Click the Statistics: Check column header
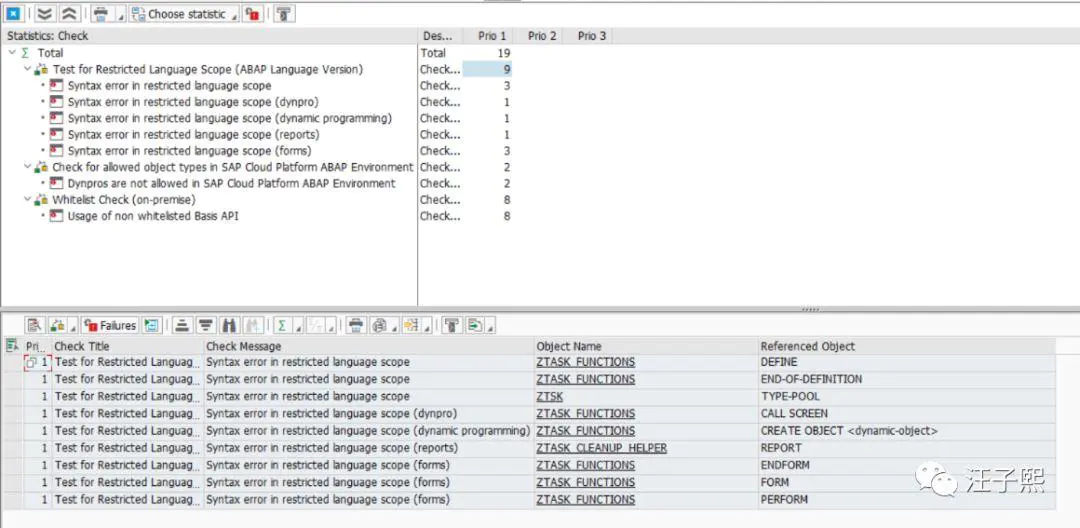 click(x=209, y=36)
